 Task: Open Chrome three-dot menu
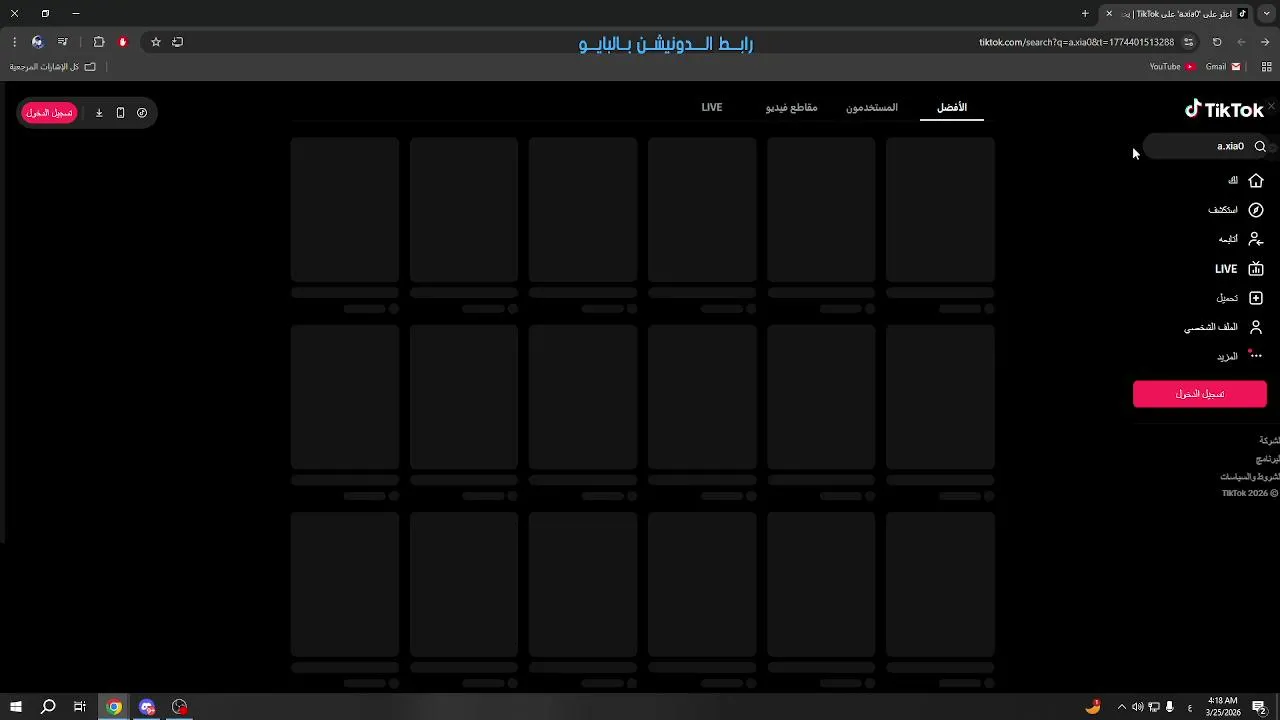pyautogui.click(x=14, y=42)
